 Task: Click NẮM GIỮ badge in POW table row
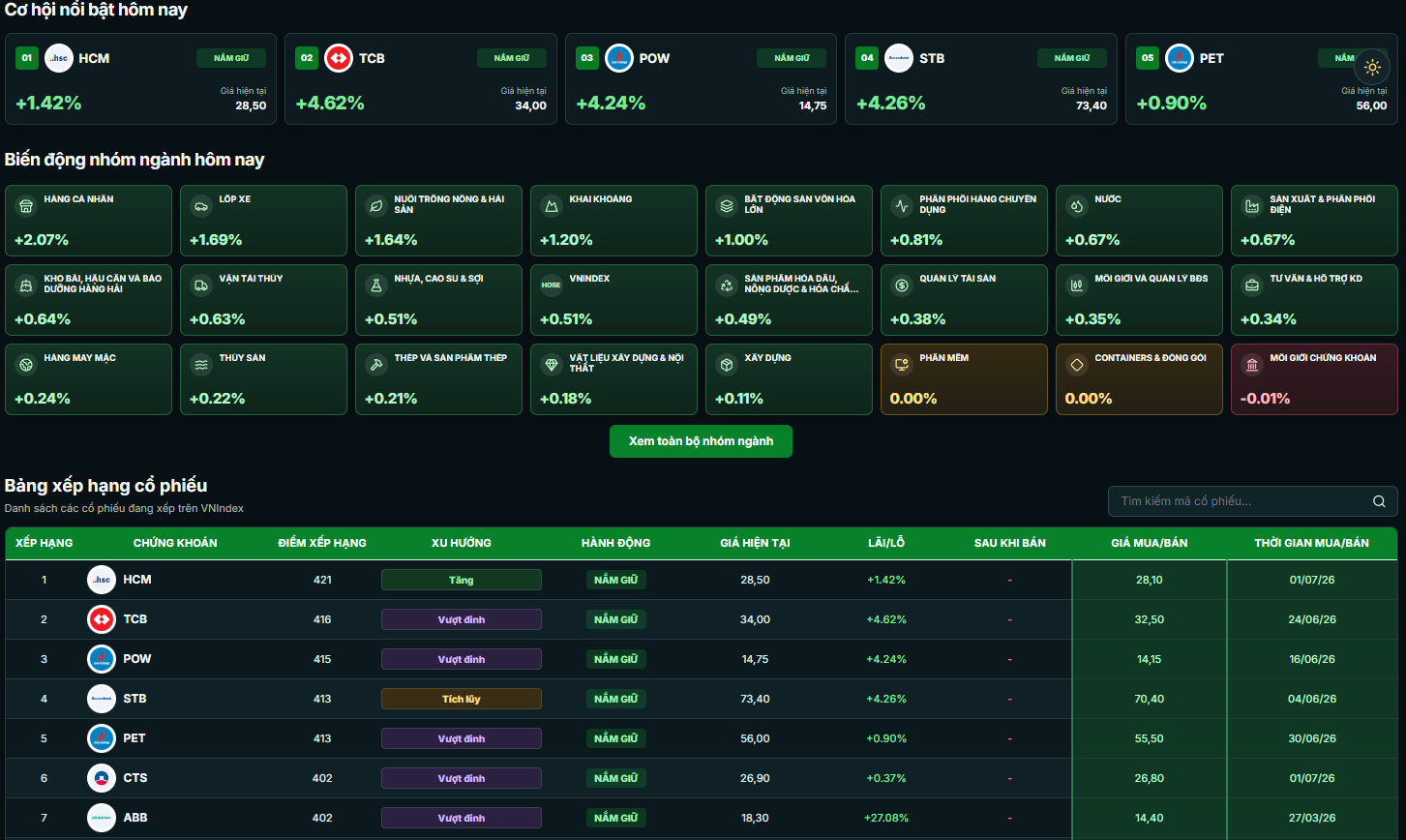point(615,659)
